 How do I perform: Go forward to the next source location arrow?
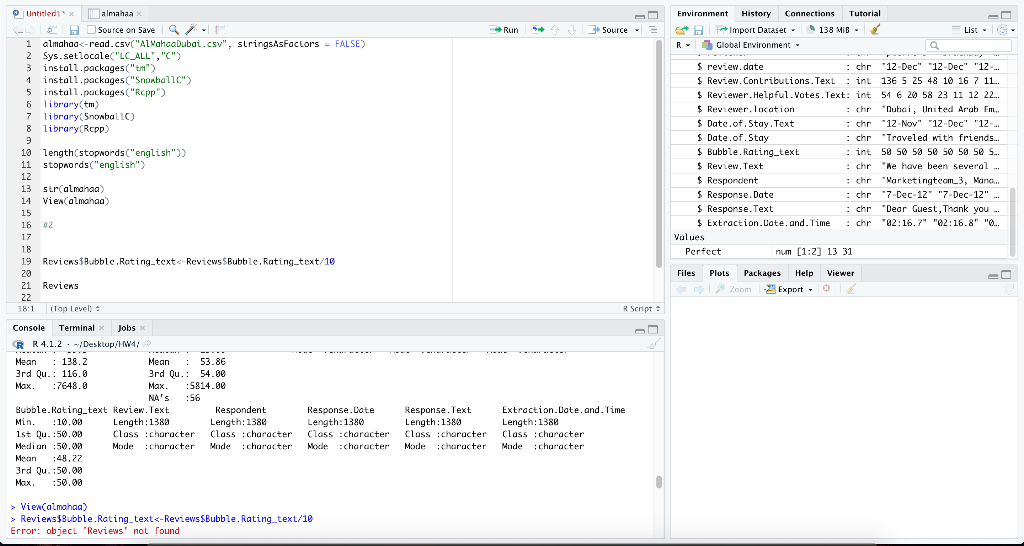(31, 30)
